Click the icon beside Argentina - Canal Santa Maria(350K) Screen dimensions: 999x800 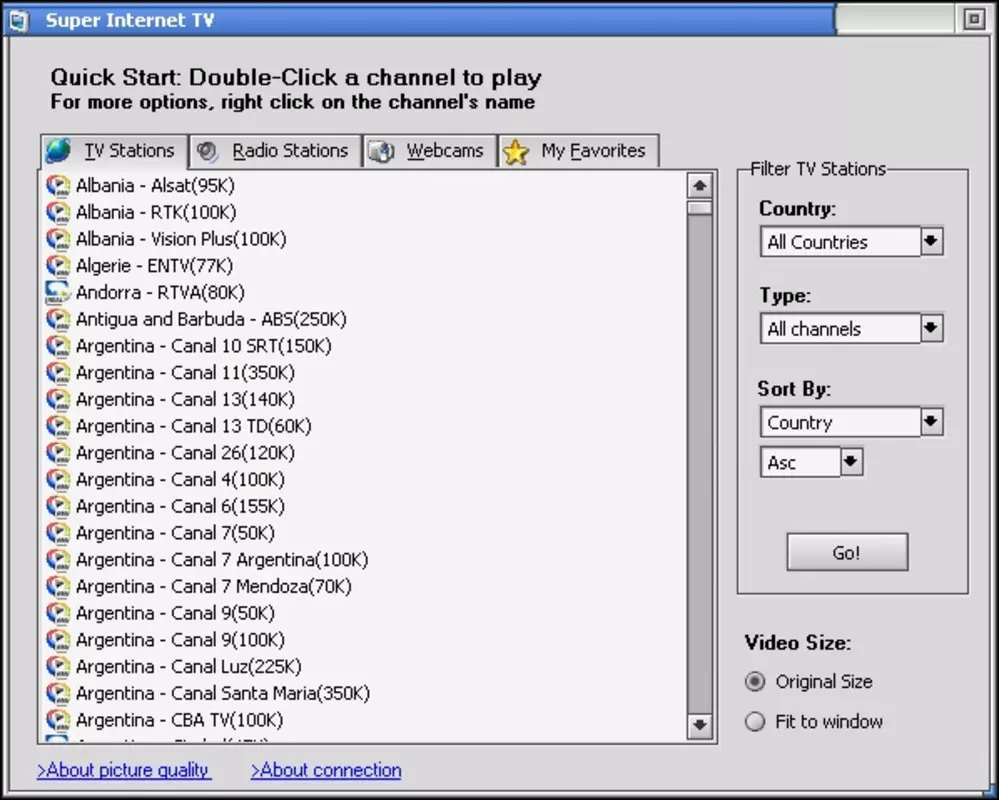58,694
